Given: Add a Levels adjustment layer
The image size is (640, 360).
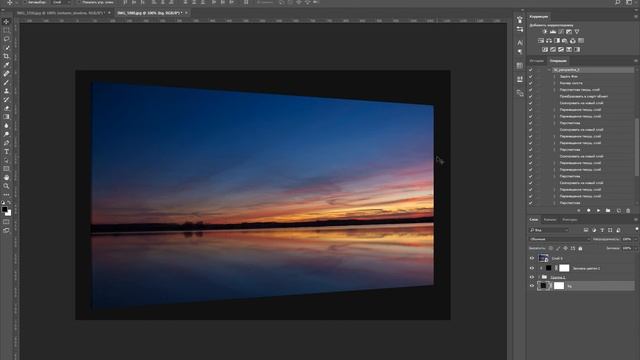Looking at the screenshot, I should point(553,32).
